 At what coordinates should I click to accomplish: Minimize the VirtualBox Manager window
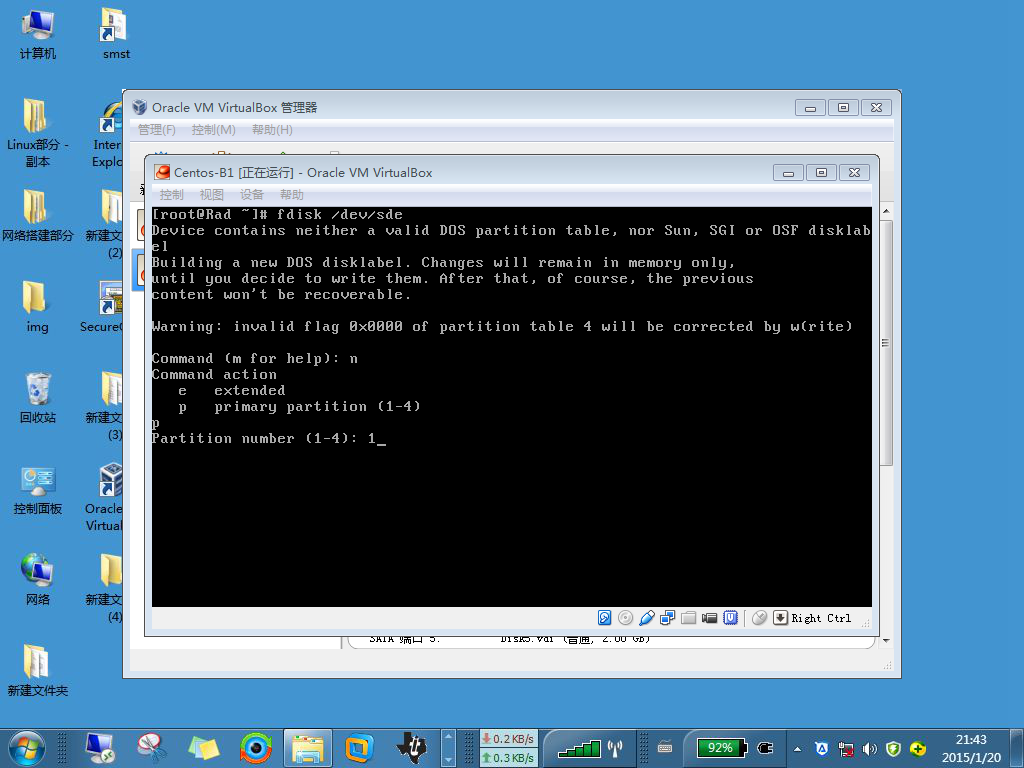click(810, 107)
